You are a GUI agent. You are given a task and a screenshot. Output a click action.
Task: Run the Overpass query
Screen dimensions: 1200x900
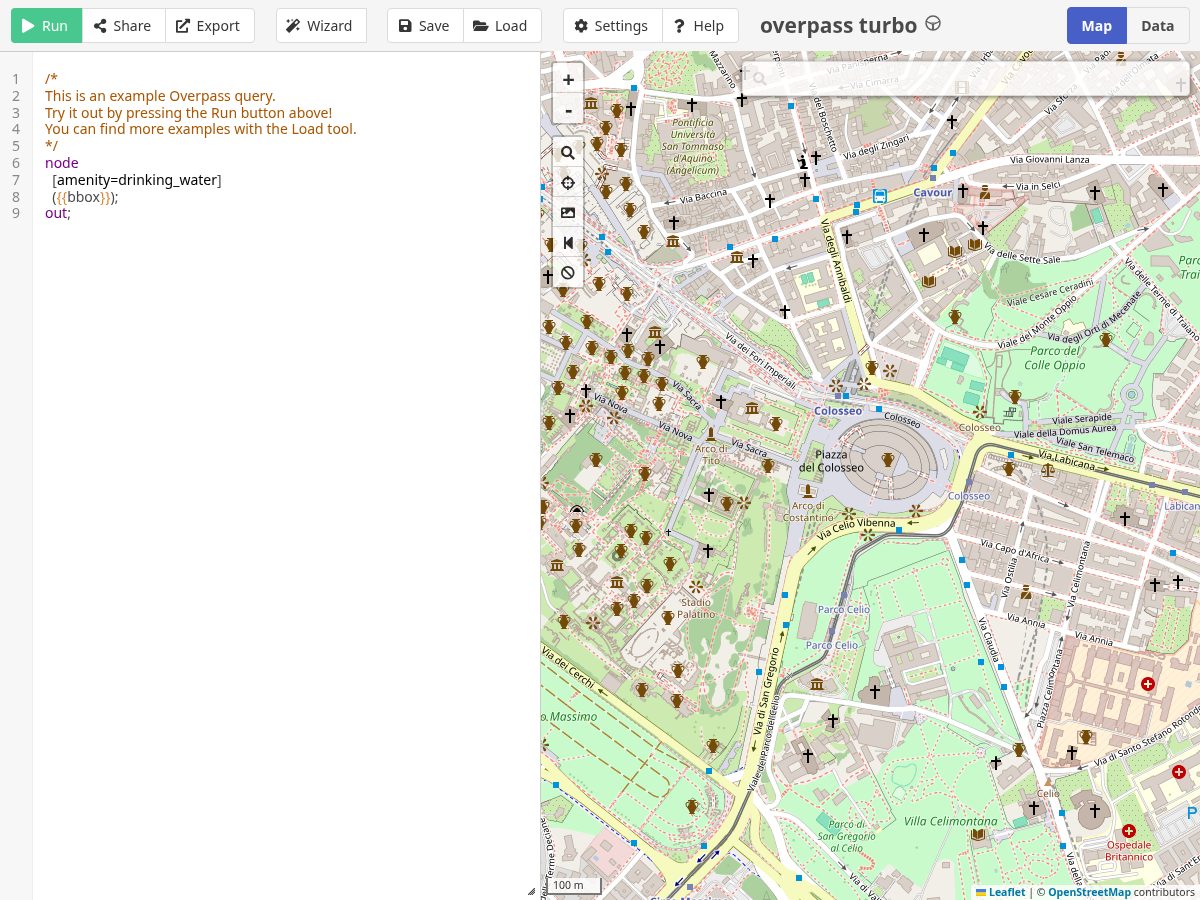tap(46, 26)
